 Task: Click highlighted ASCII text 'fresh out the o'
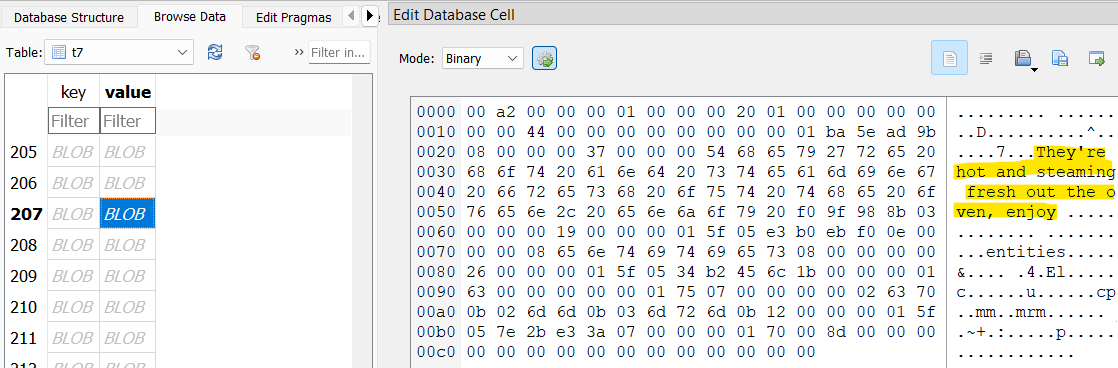(1041, 192)
